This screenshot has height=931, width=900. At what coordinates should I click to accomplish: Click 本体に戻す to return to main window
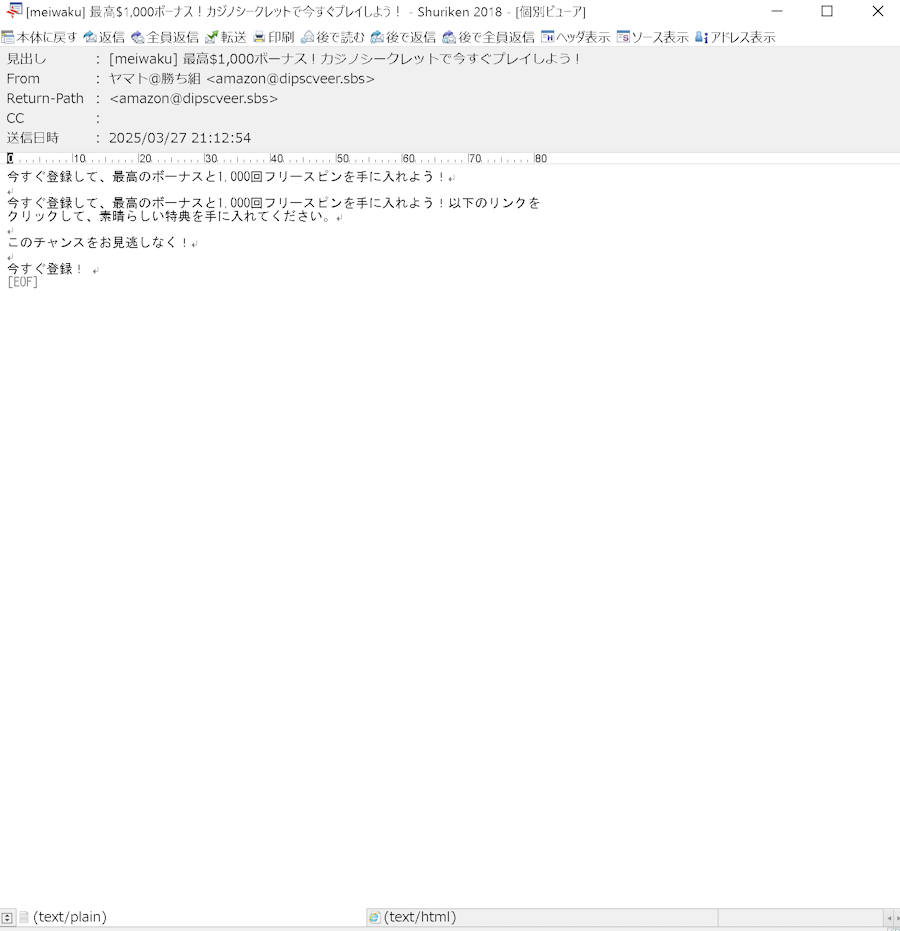coord(40,37)
